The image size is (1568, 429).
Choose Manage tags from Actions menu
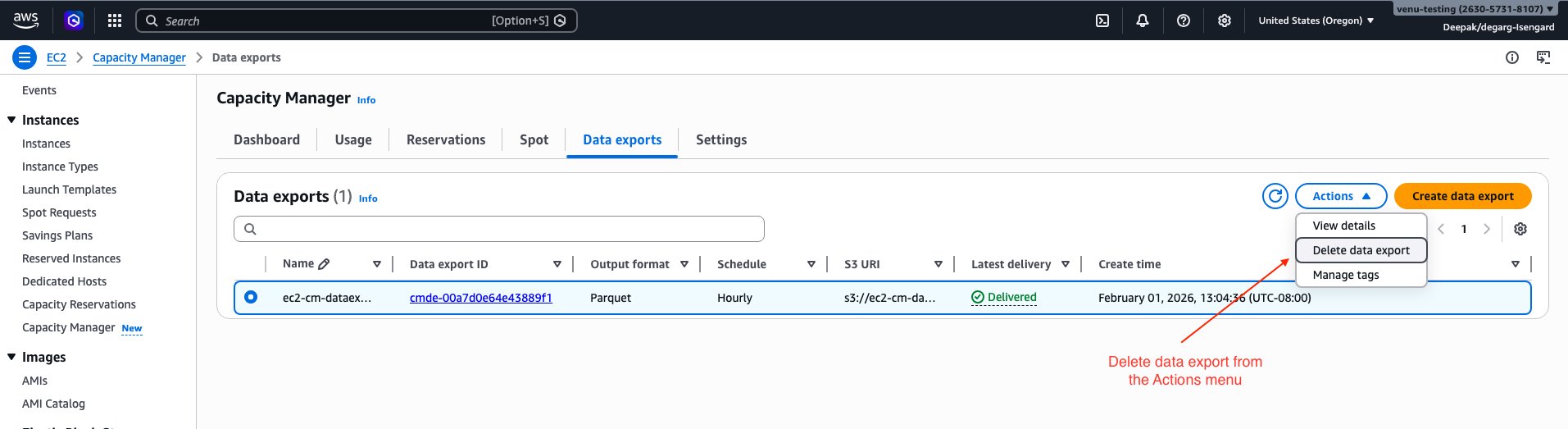(x=1361, y=275)
